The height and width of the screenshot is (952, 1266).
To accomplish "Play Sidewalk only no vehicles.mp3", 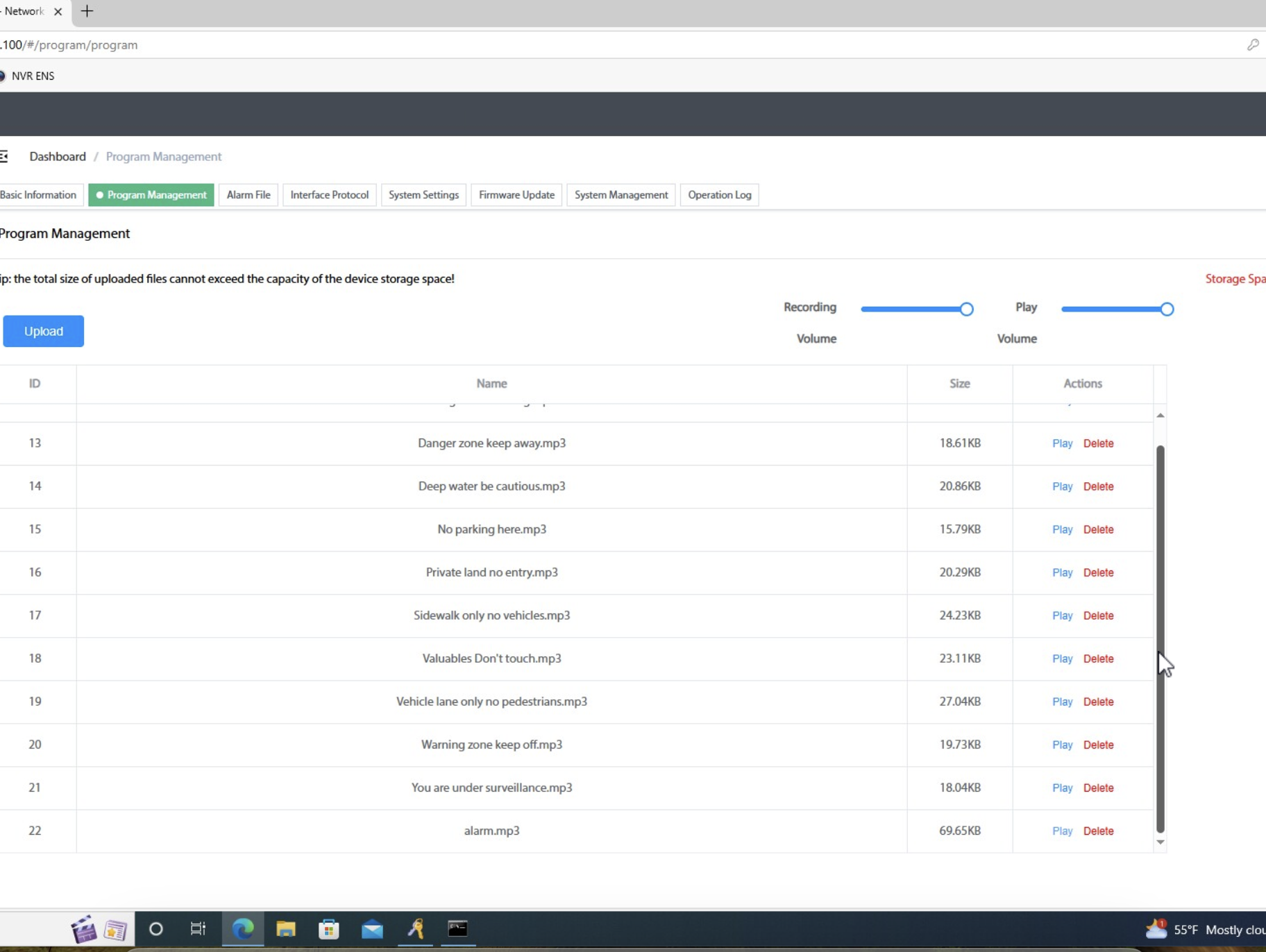I will point(1062,615).
